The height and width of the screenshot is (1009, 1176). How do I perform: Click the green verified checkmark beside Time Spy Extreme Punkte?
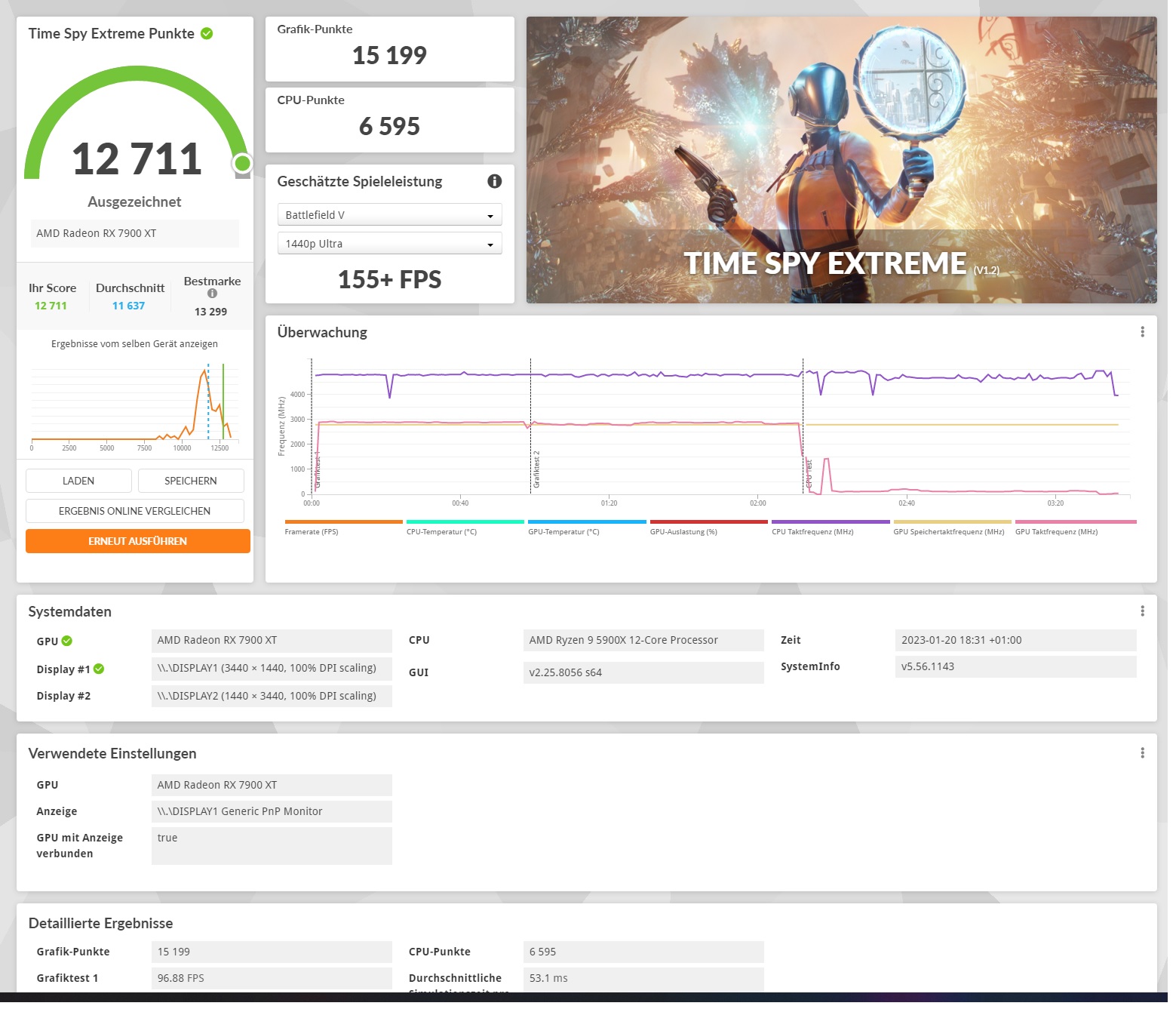pos(208,34)
